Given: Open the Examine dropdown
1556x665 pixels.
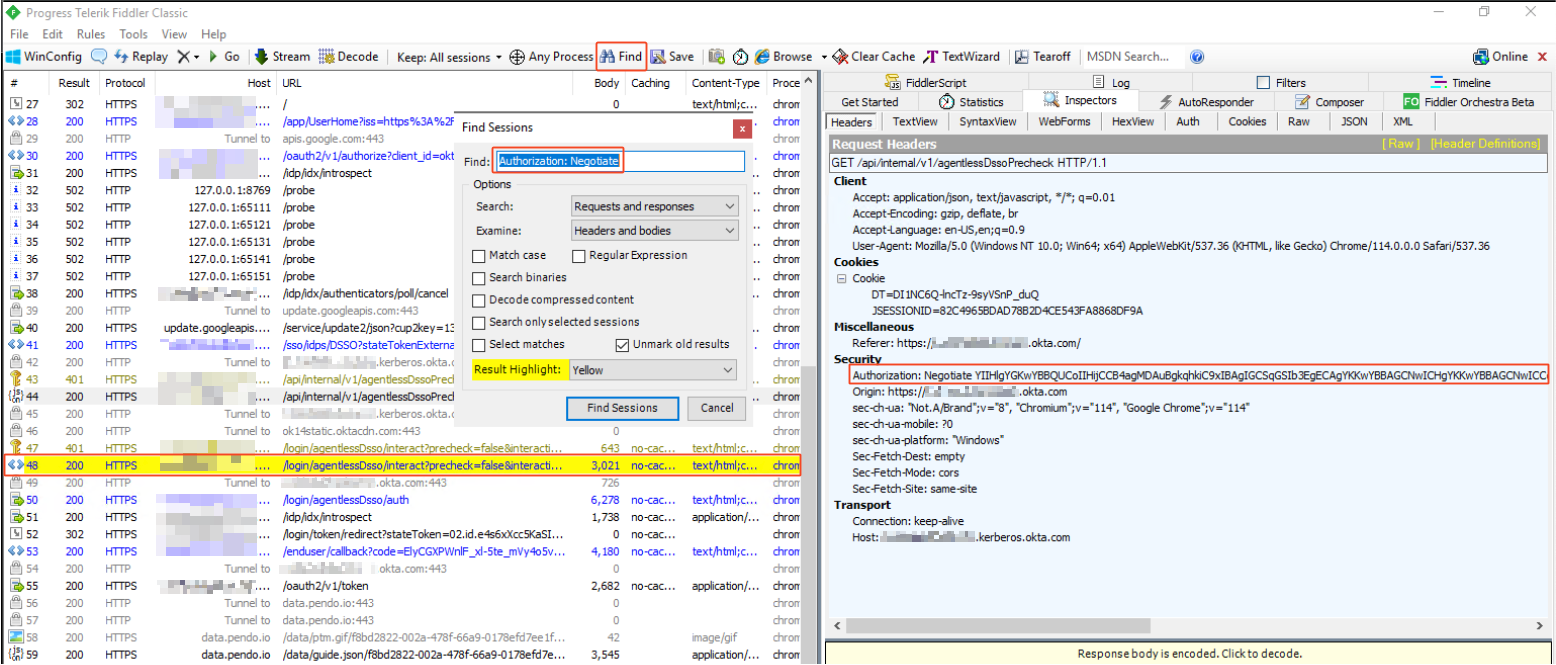Looking at the screenshot, I should pyautogui.click(x=655, y=230).
